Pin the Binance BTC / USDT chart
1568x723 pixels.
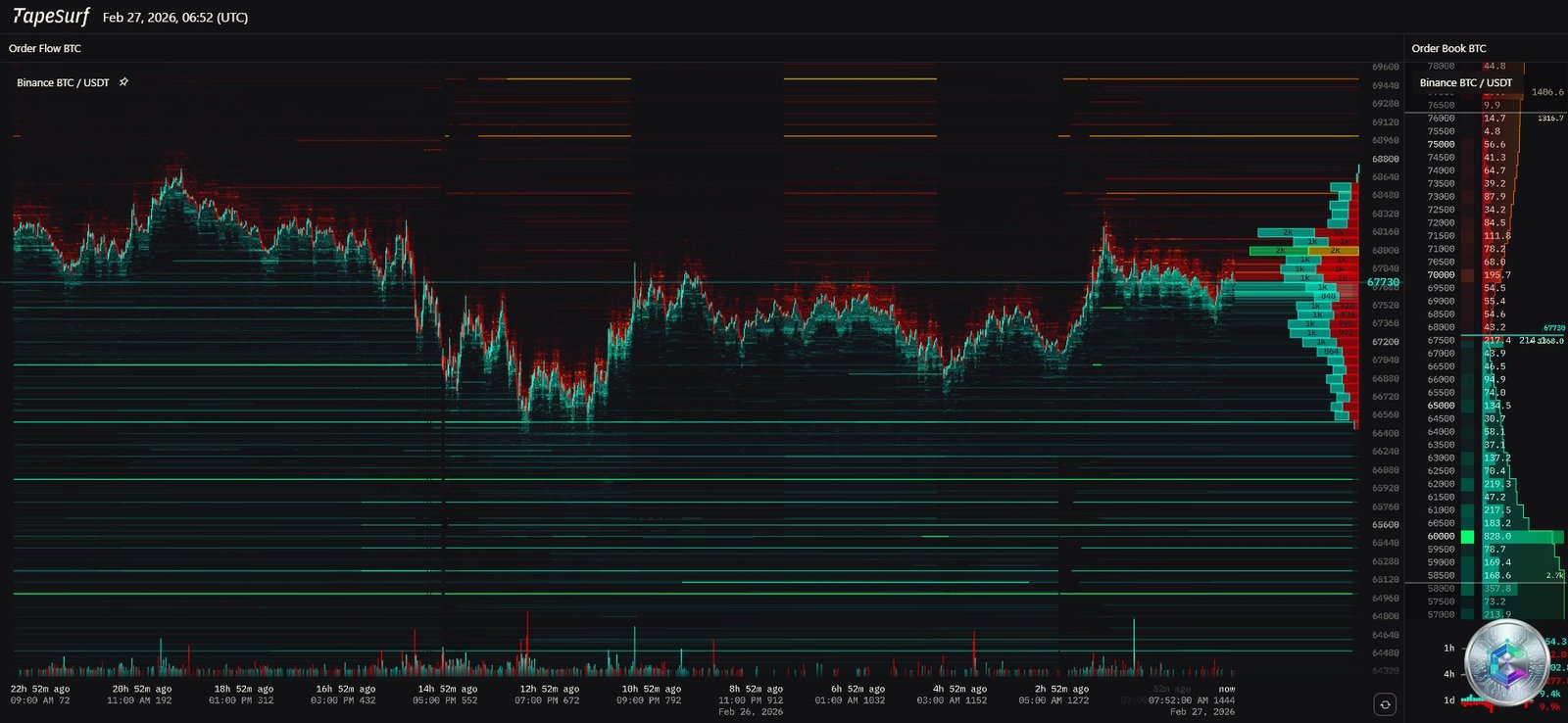[x=123, y=82]
